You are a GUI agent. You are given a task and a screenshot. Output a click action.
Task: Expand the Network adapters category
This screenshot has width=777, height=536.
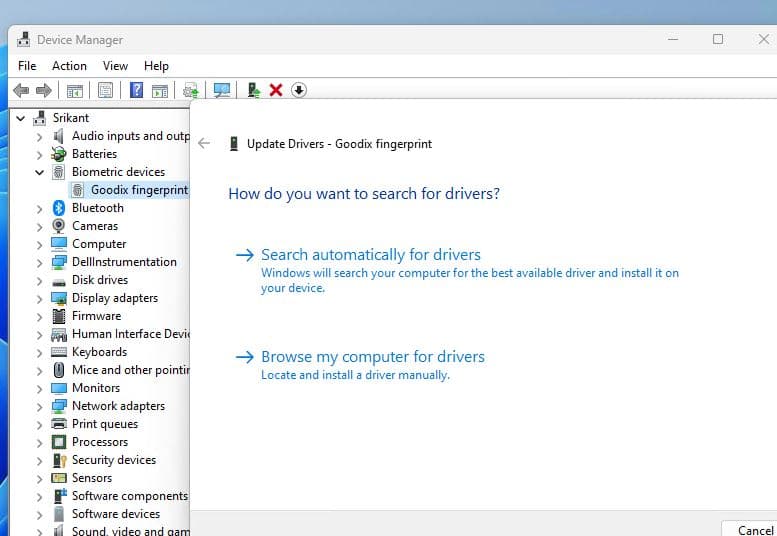coord(40,406)
